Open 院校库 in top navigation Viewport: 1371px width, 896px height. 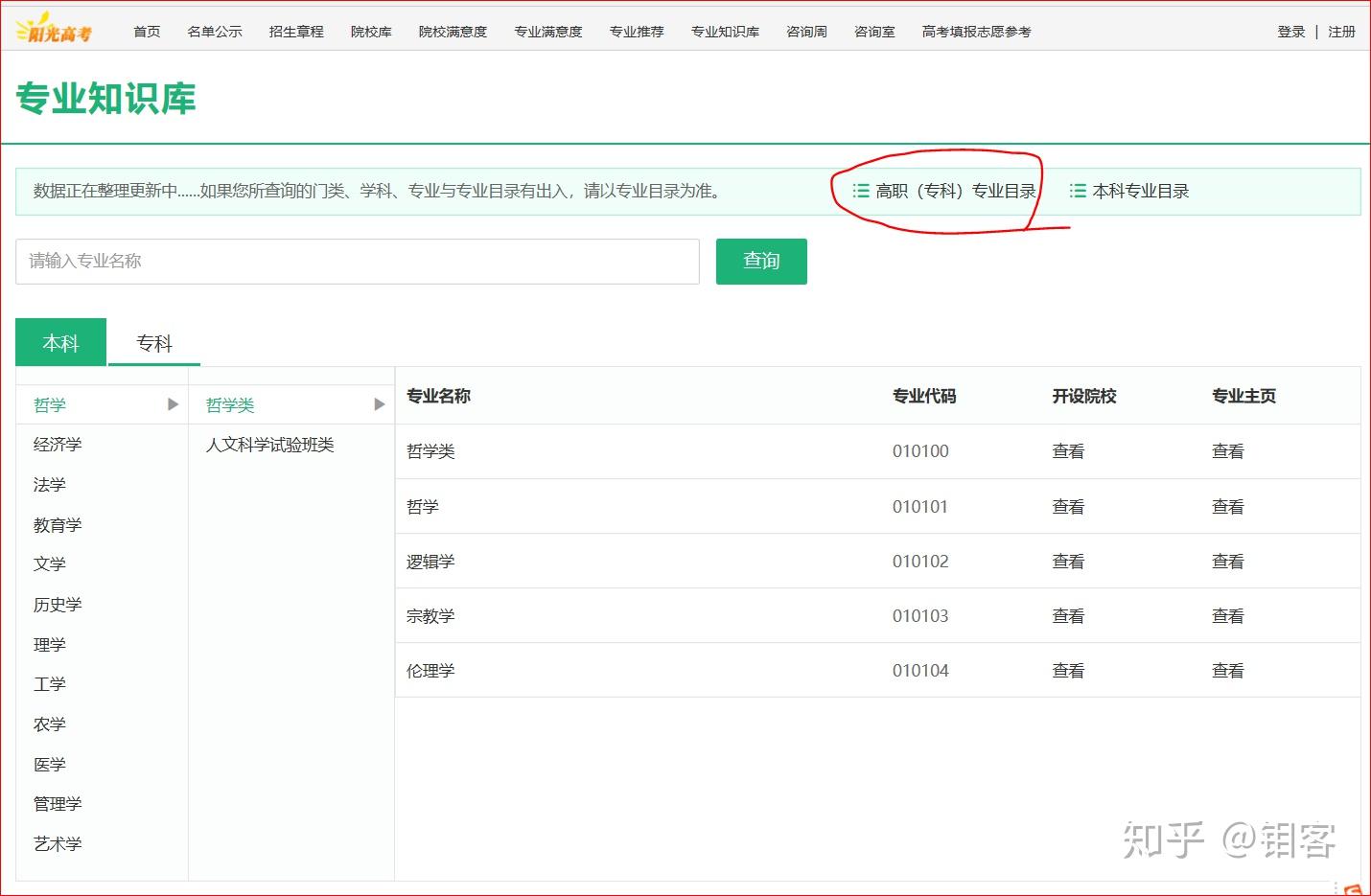coord(371,32)
